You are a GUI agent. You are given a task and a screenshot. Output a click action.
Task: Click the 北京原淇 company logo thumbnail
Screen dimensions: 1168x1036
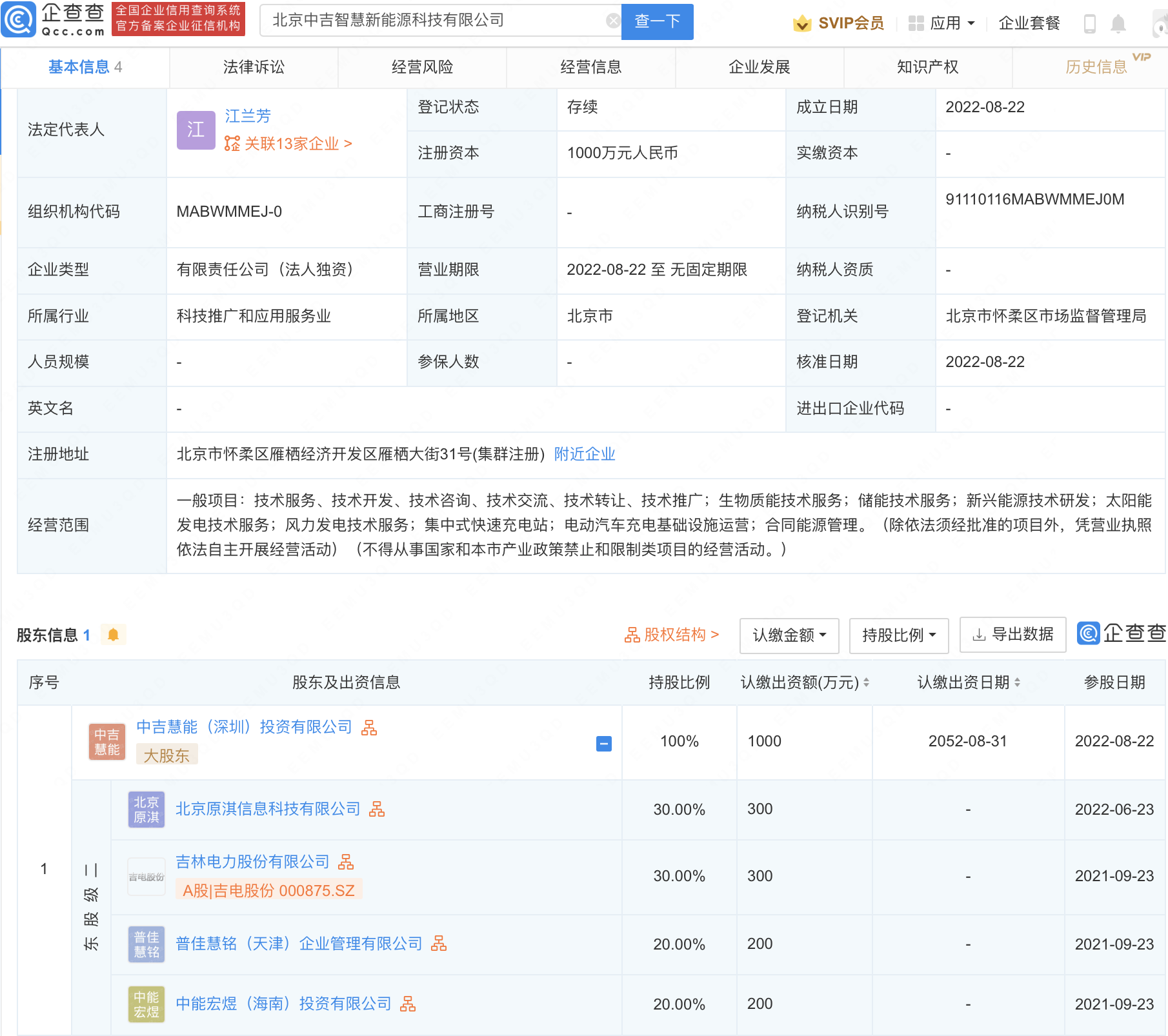[146, 810]
